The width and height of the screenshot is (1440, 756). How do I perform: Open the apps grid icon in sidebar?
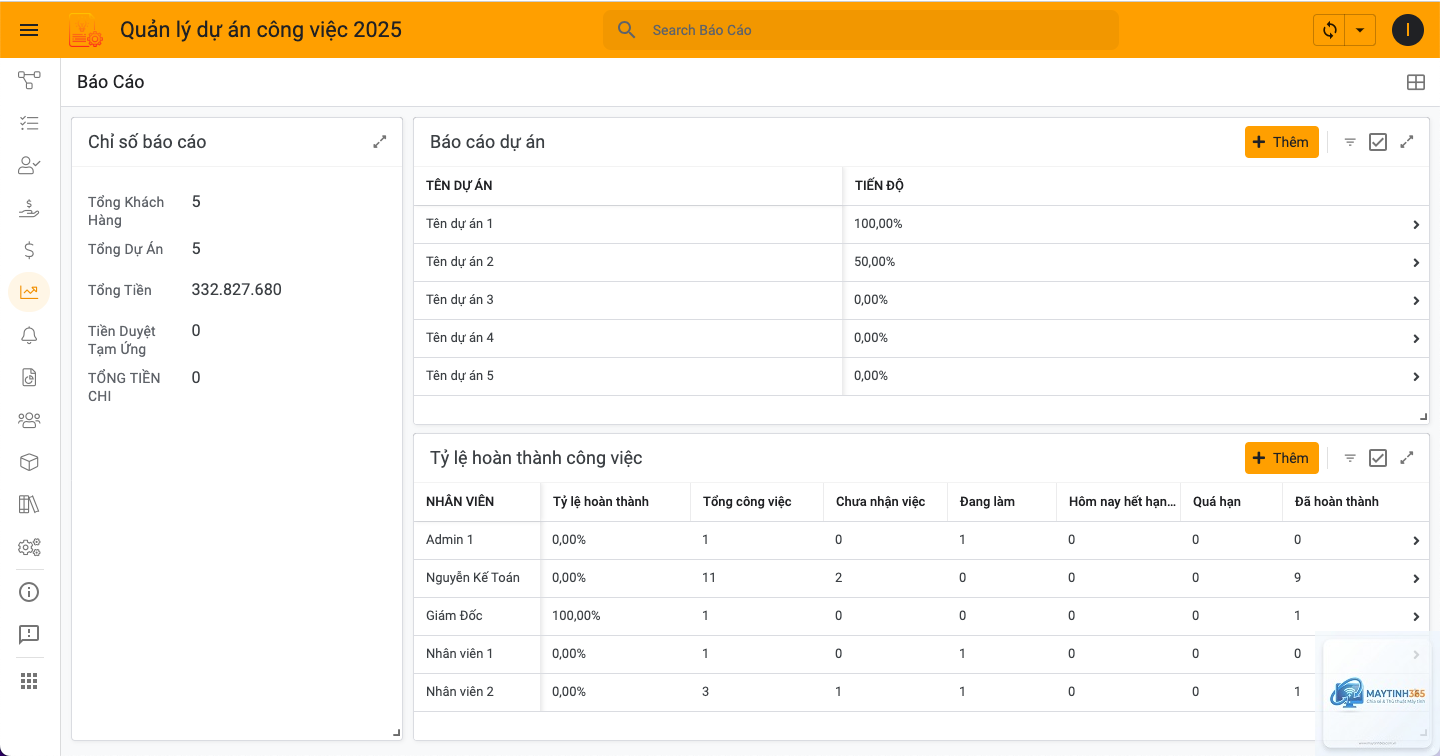[x=29, y=681]
